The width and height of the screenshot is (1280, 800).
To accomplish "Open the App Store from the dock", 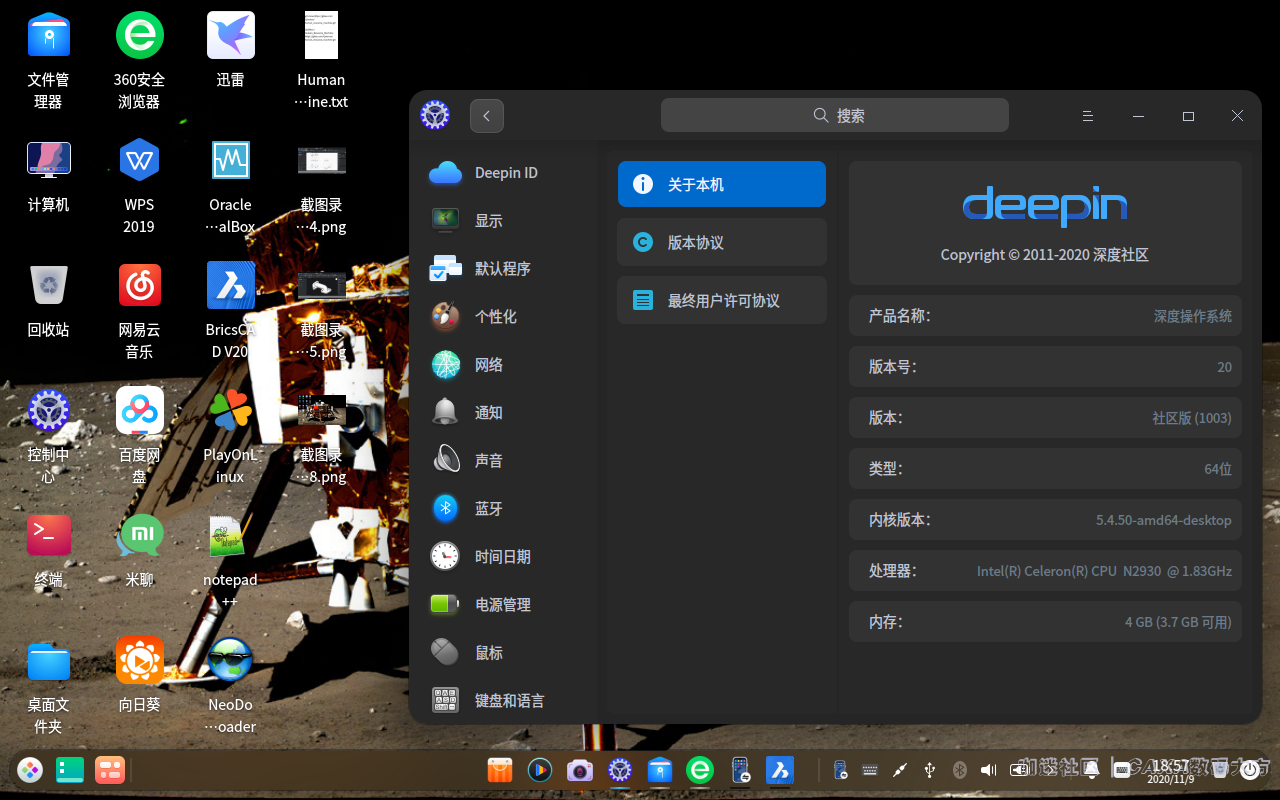I will tap(500, 770).
